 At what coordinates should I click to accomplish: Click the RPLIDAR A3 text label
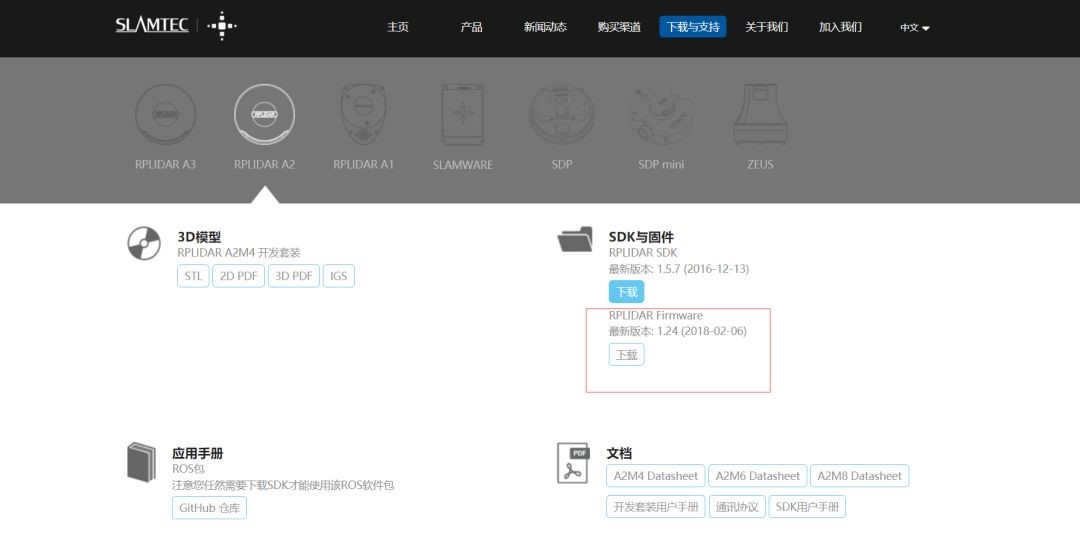point(165,164)
